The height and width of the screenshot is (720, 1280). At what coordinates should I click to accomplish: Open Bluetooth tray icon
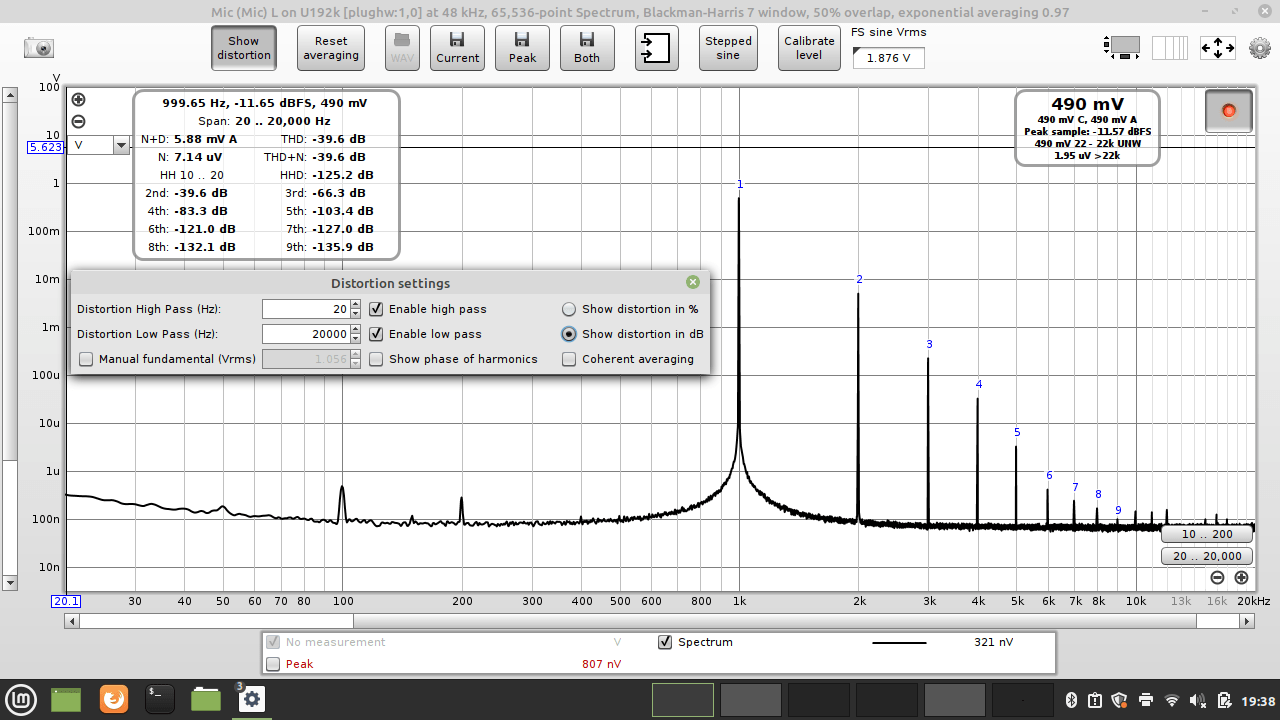[1071, 699]
